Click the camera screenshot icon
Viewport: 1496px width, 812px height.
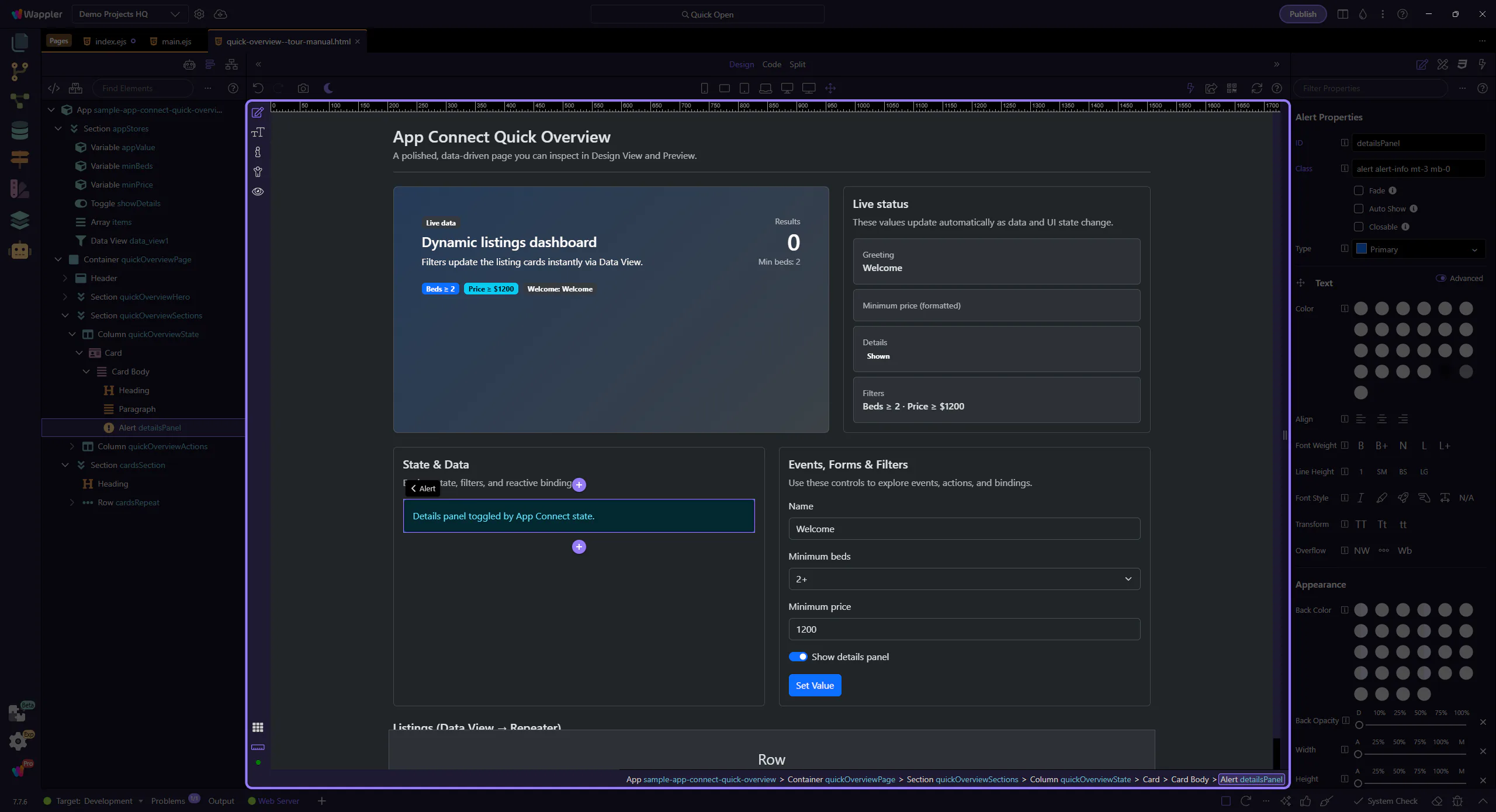(303, 88)
